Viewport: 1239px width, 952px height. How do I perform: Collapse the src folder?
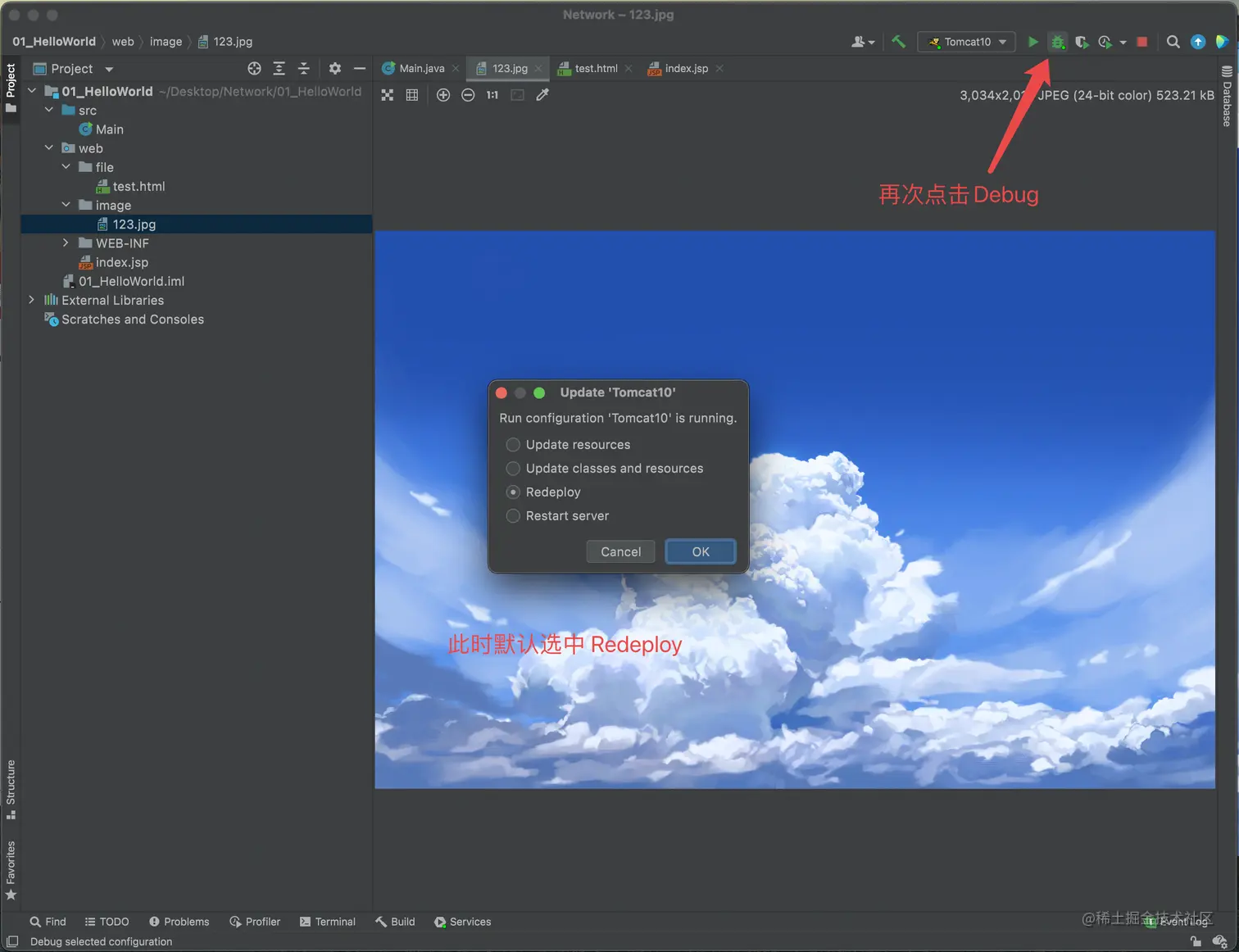(x=49, y=110)
